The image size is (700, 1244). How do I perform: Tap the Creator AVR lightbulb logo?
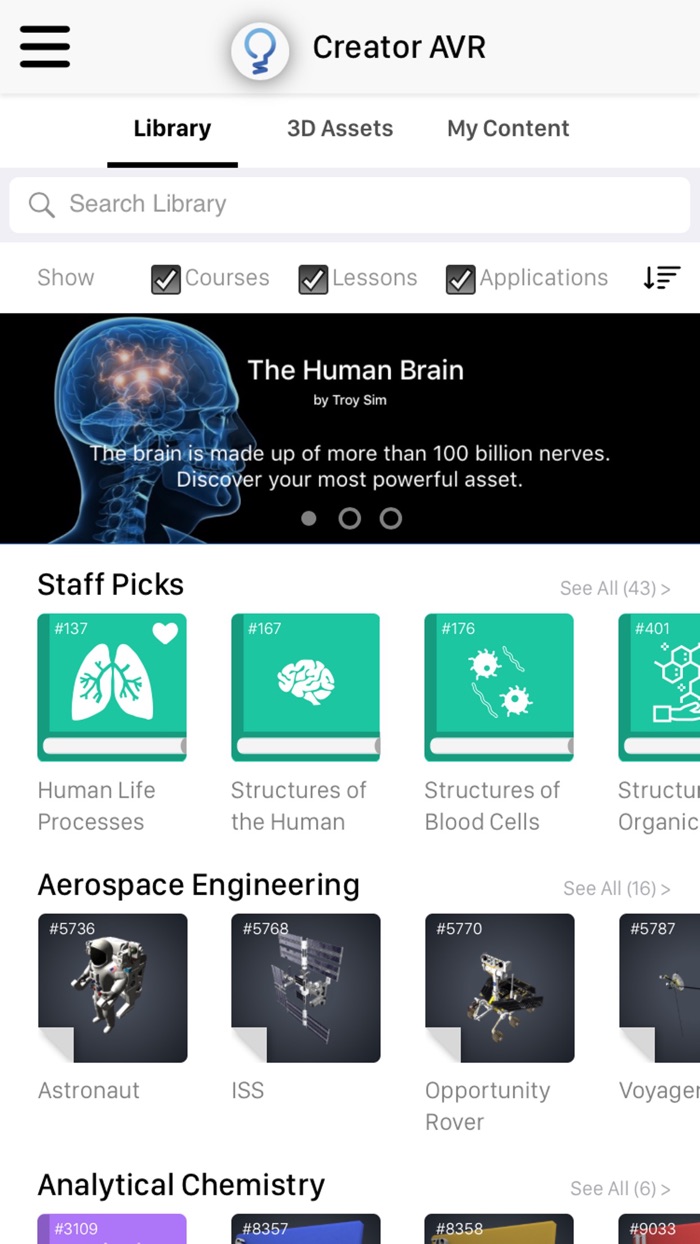(x=260, y=51)
